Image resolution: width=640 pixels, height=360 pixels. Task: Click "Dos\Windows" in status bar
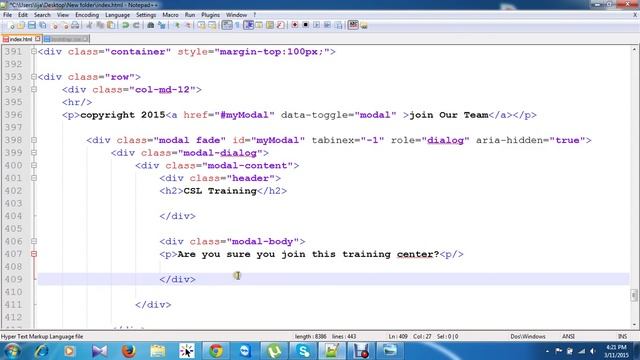tap(528, 337)
